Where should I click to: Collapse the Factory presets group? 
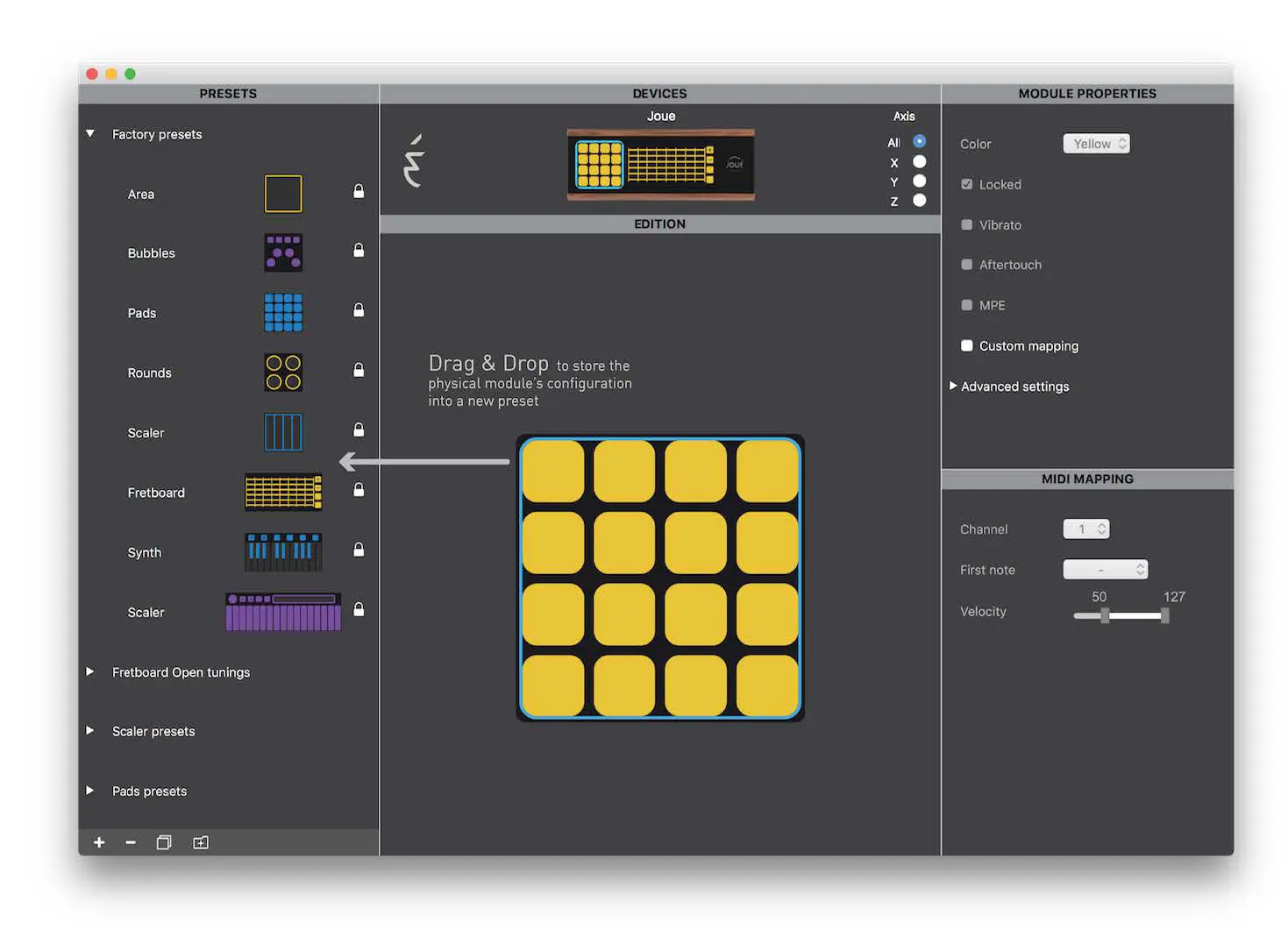click(89, 134)
